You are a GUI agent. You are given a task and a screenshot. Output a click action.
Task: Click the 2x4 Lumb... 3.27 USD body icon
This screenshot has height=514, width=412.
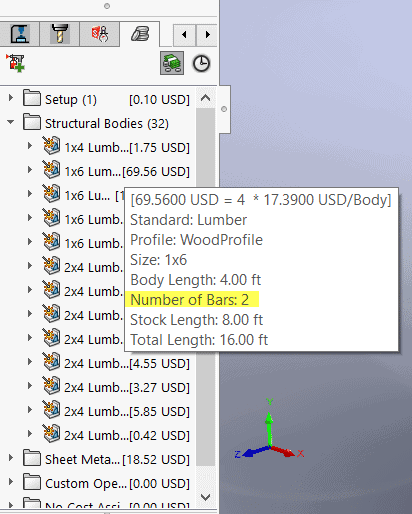coord(51,386)
